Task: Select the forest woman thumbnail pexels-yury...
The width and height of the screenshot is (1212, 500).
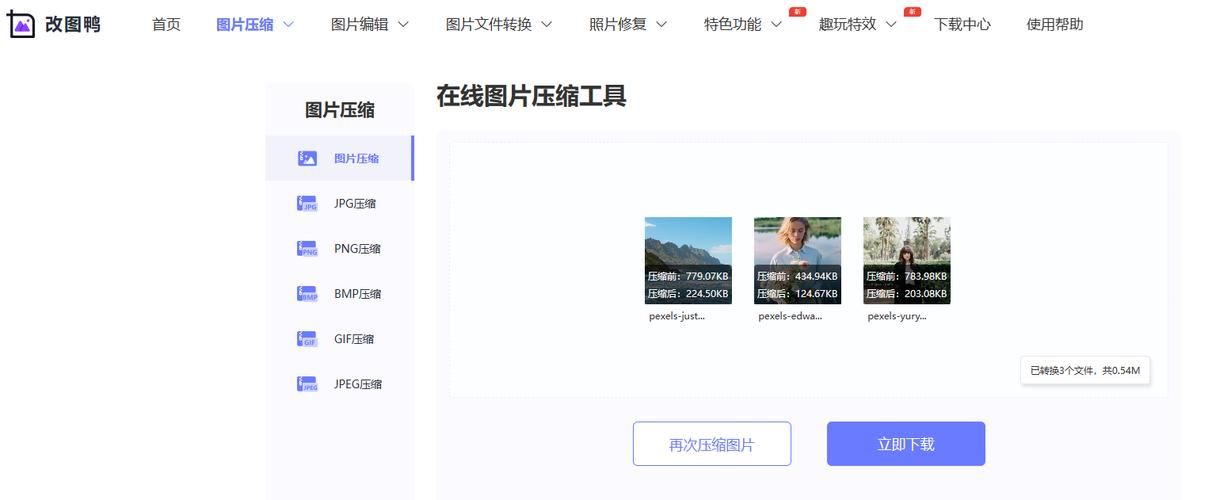Action: click(907, 261)
